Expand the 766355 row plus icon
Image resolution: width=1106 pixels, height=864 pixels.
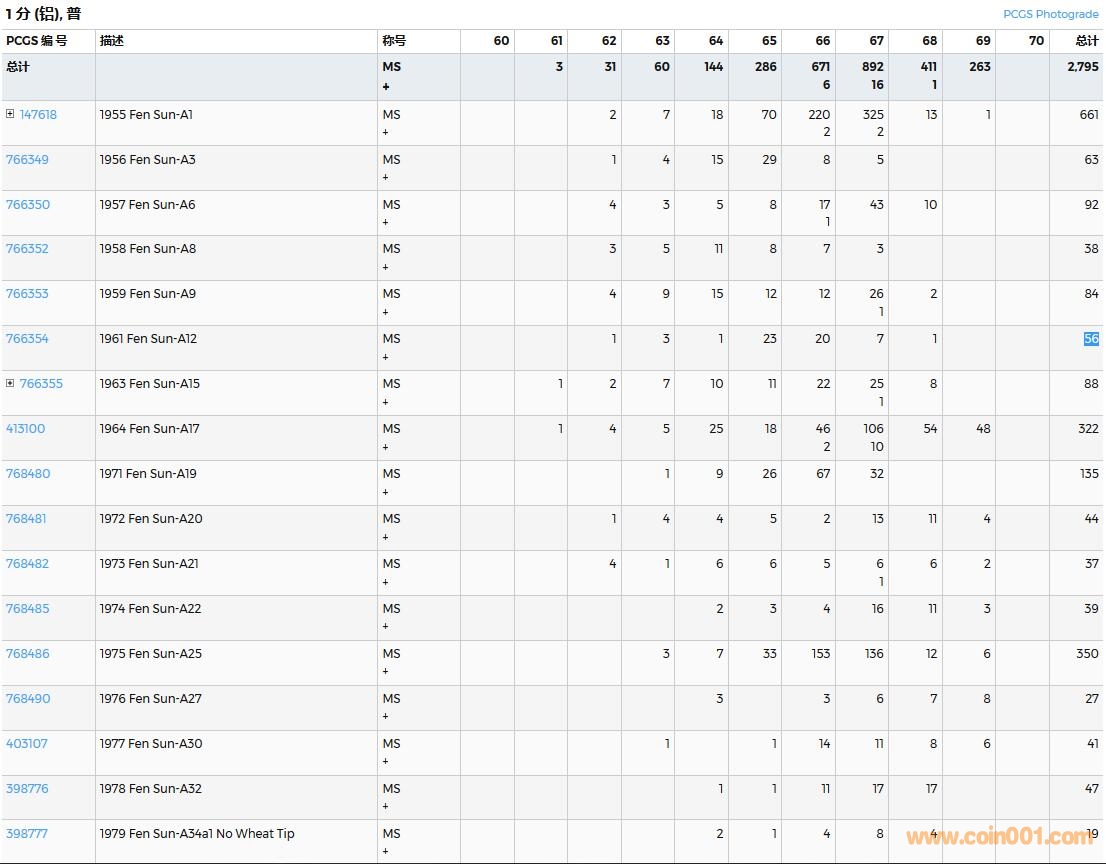[10, 383]
